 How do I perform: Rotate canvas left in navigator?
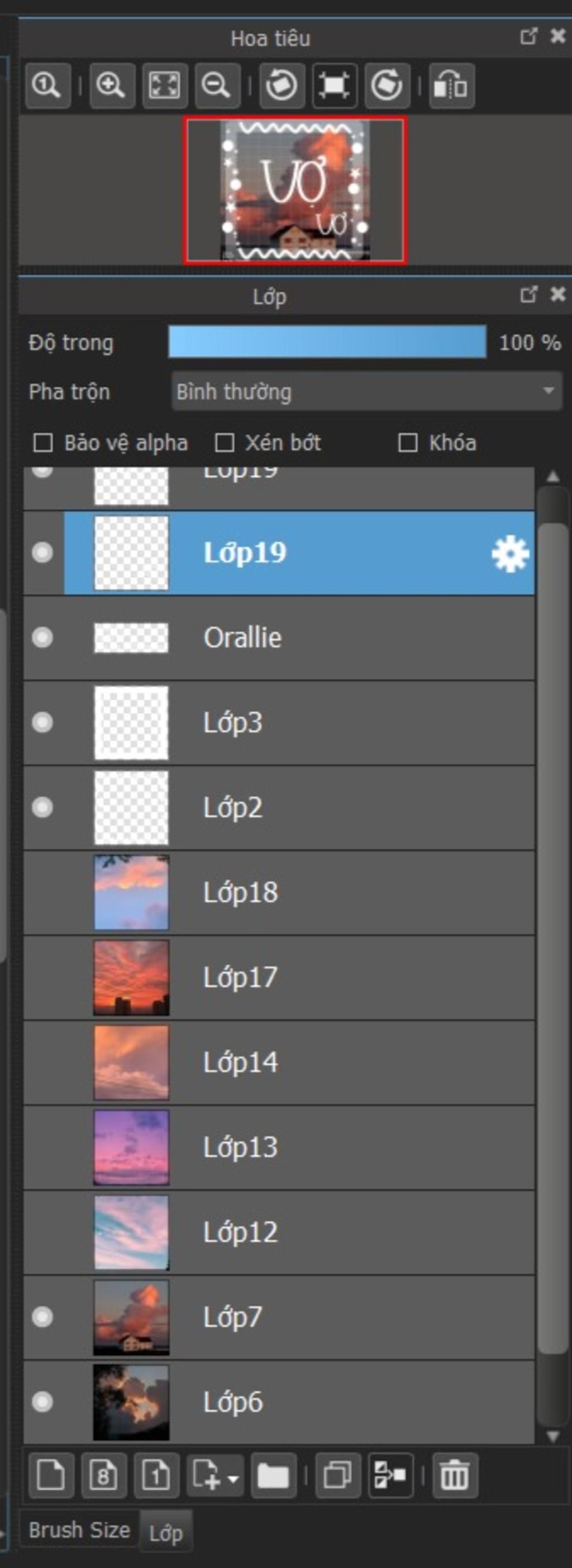tap(282, 85)
